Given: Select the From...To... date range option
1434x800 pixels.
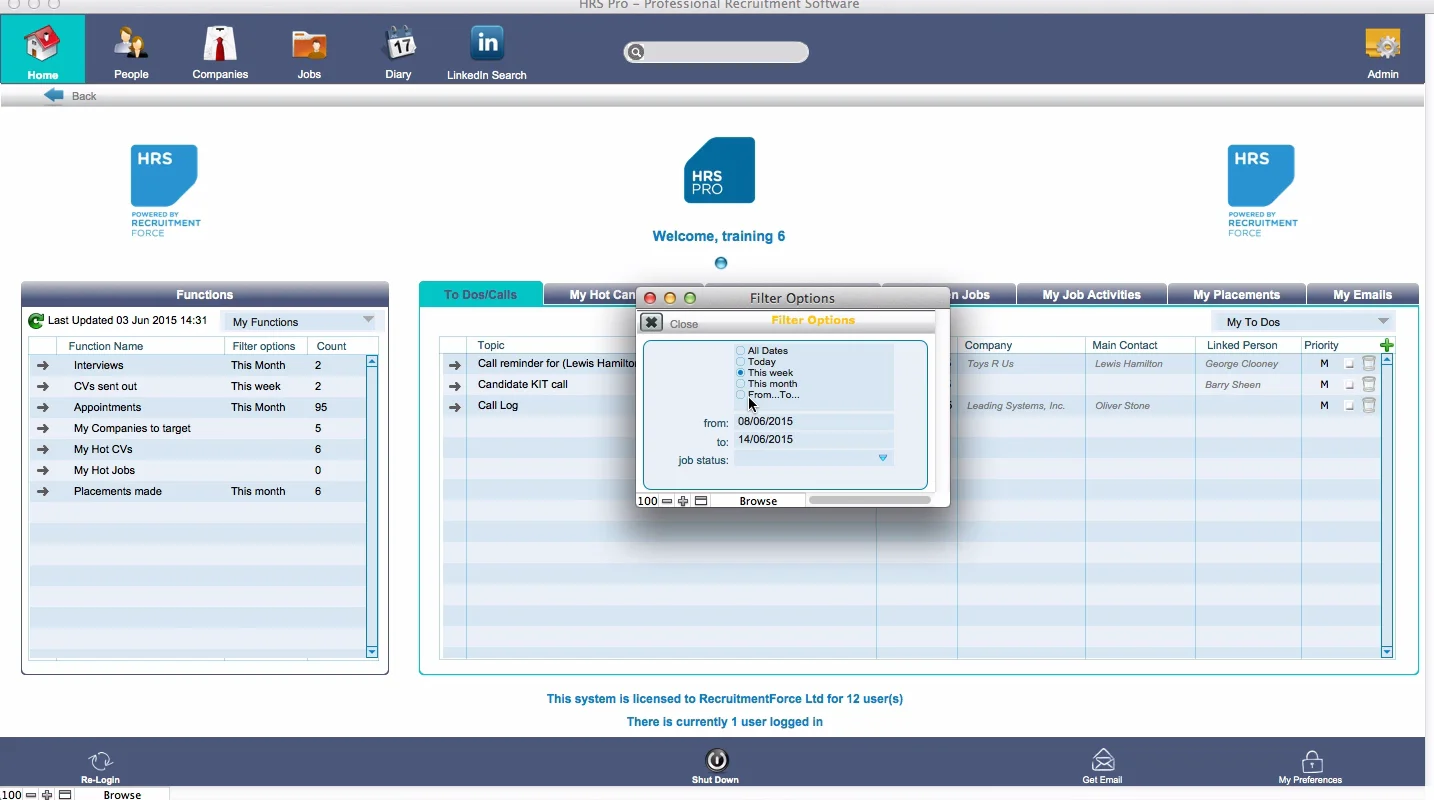Looking at the screenshot, I should click(x=741, y=395).
